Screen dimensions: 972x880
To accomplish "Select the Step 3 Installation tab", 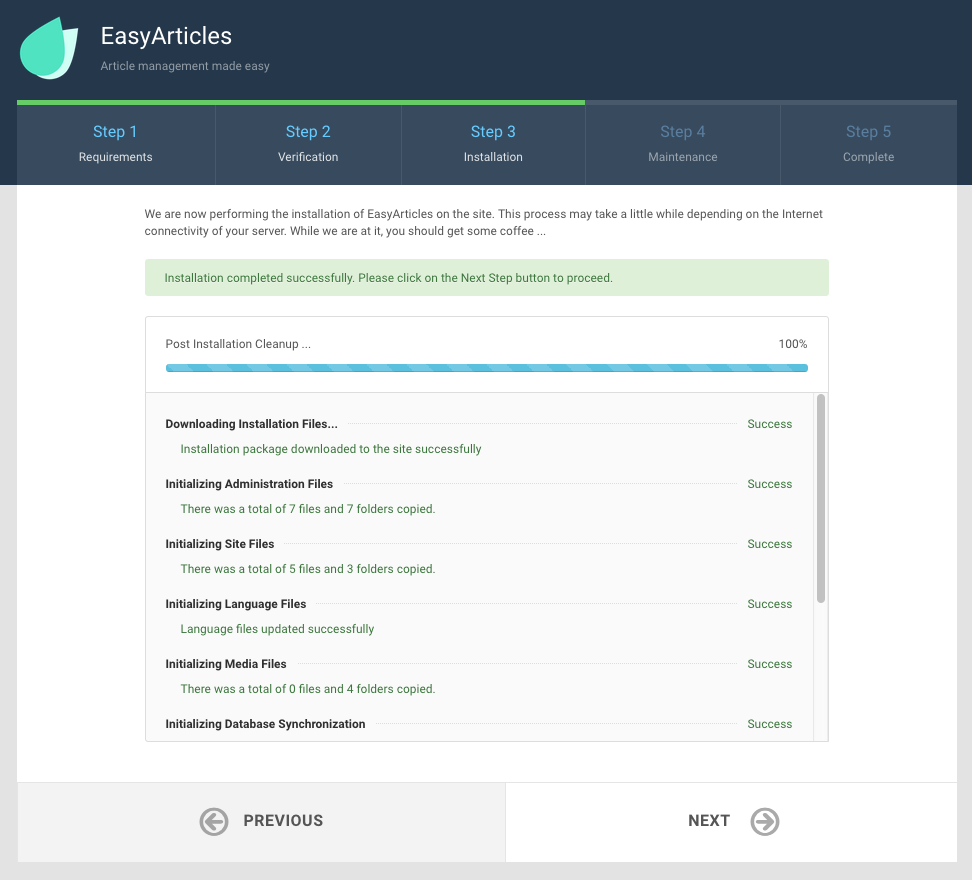I will (493, 144).
